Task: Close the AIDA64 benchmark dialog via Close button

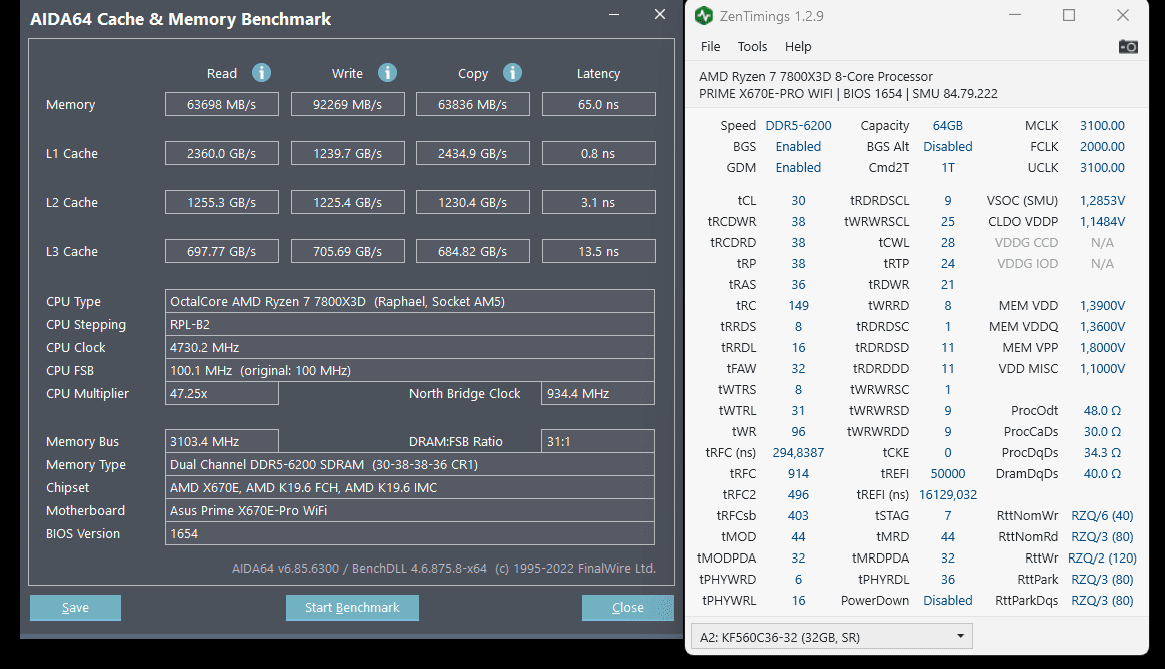Action: pyautogui.click(x=628, y=607)
